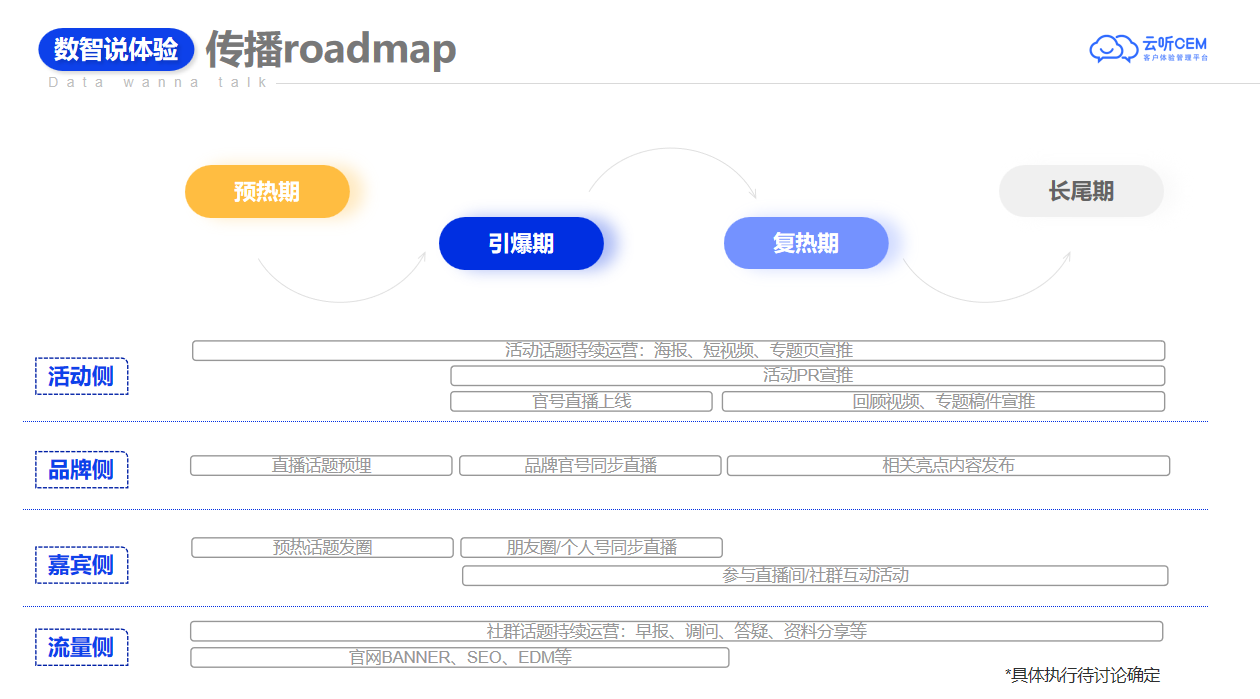Click the 传播roadmap title text
Image resolution: width=1260 pixels, height=699 pixels.
pyautogui.click(x=331, y=49)
